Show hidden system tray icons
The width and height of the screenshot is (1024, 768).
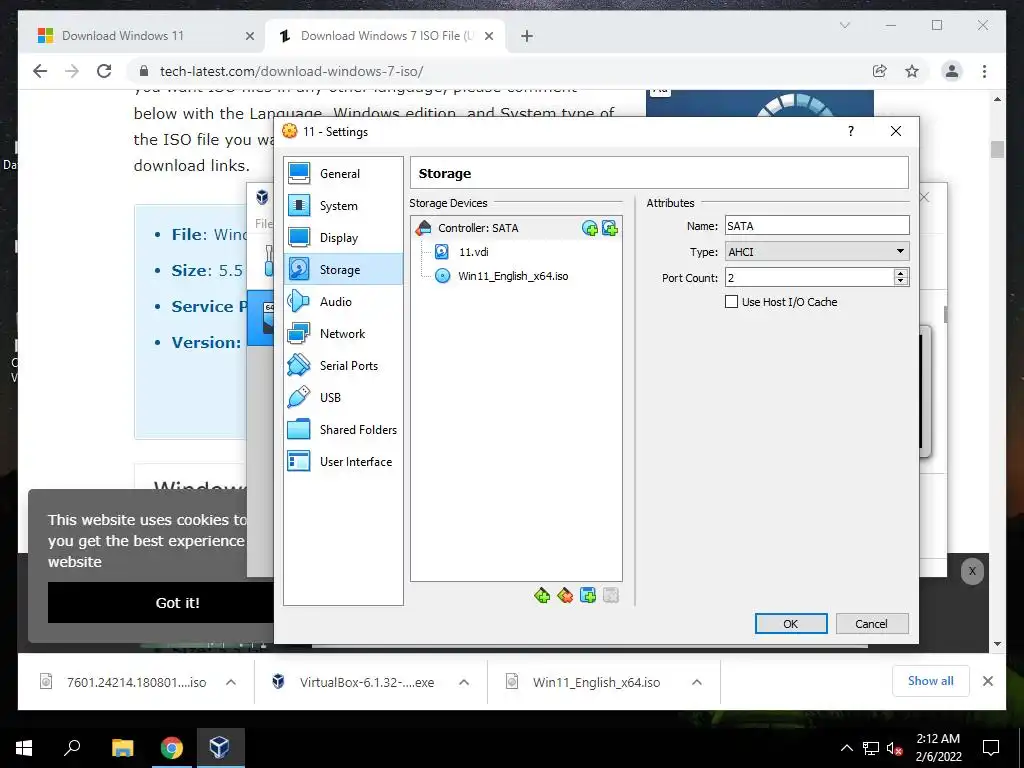click(x=846, y=748)
